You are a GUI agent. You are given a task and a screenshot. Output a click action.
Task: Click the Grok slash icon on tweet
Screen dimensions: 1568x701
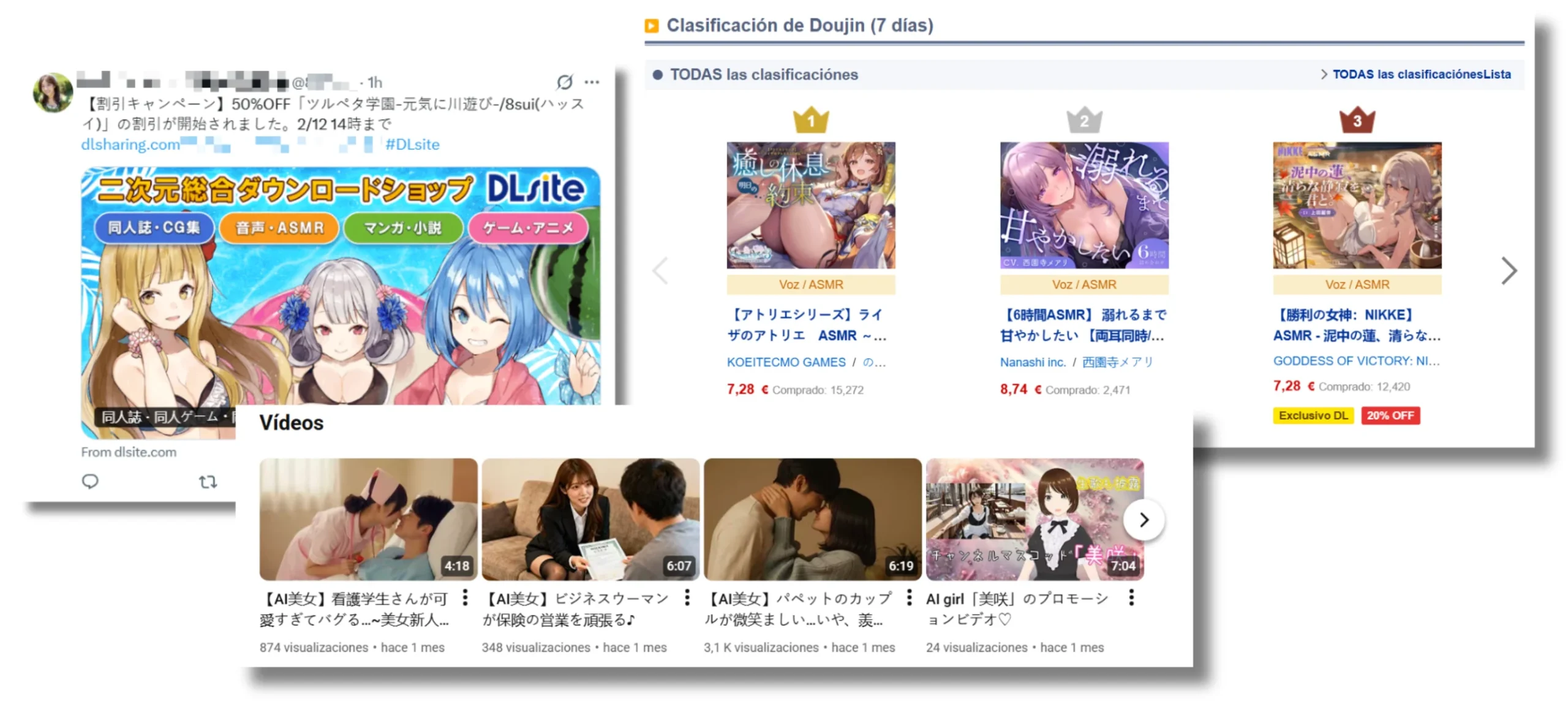tap(564, 82)
